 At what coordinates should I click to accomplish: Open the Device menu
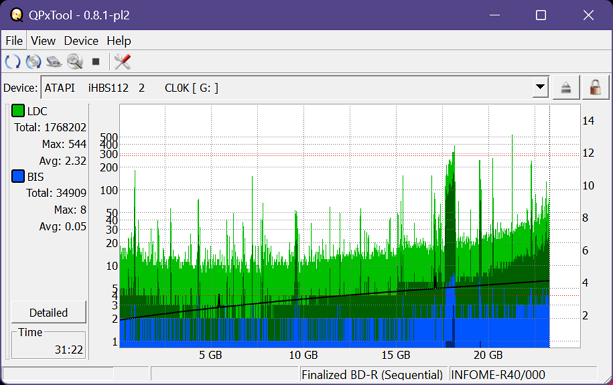click(81, 41)
